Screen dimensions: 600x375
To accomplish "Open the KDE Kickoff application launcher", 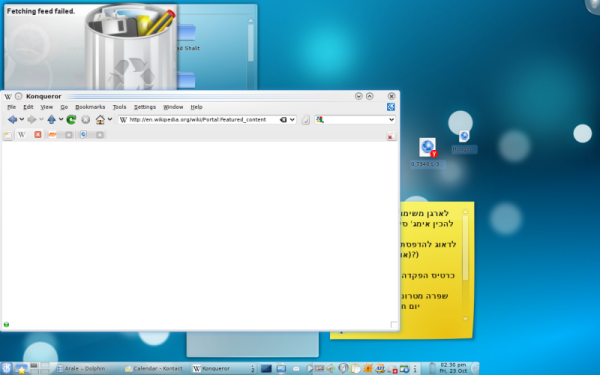I will pyautogui.click(x=7, y=368).
